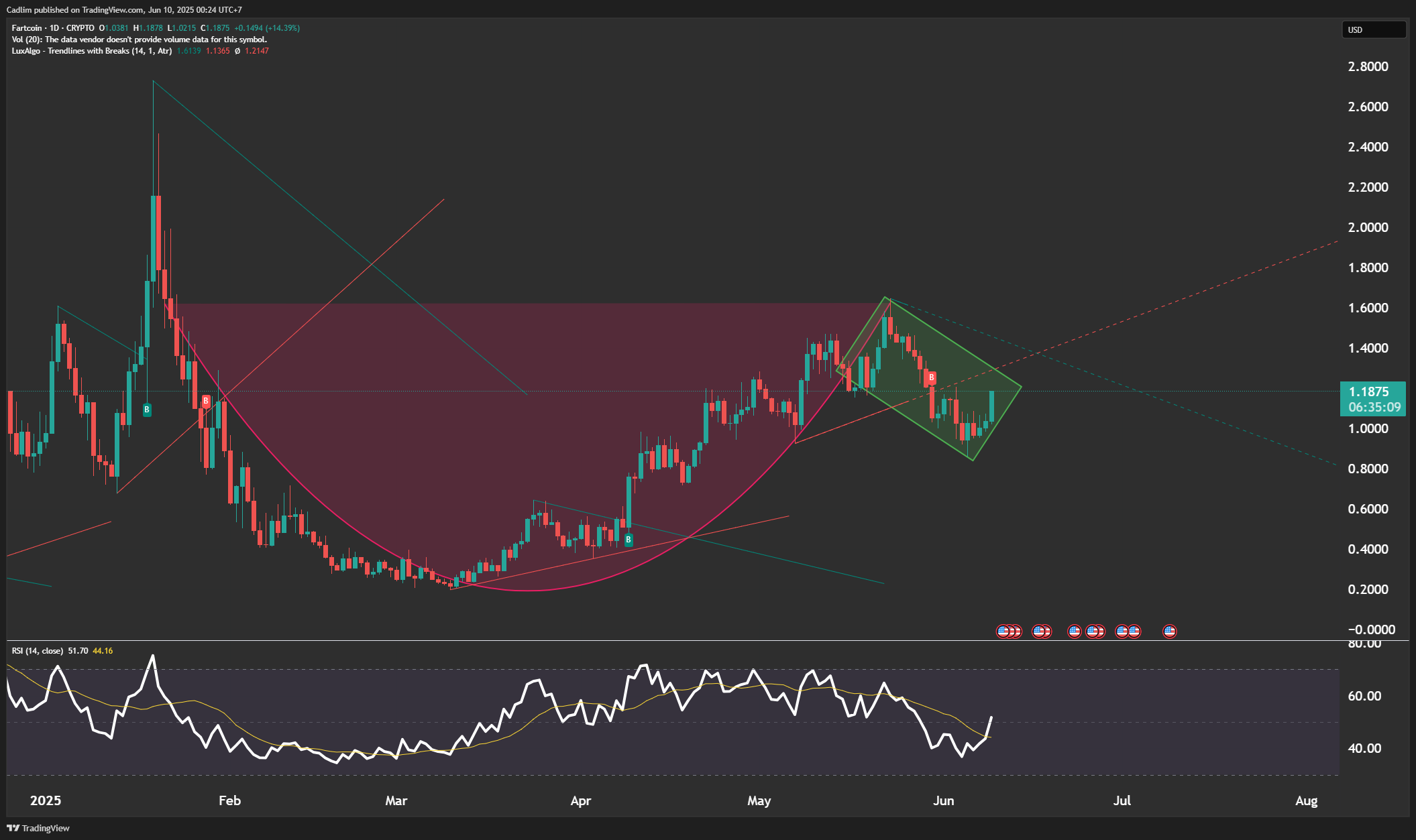Click the change value +0.1494 (+14.39%)
Screen dimensions: 1416x840
(x=267, y=28)
